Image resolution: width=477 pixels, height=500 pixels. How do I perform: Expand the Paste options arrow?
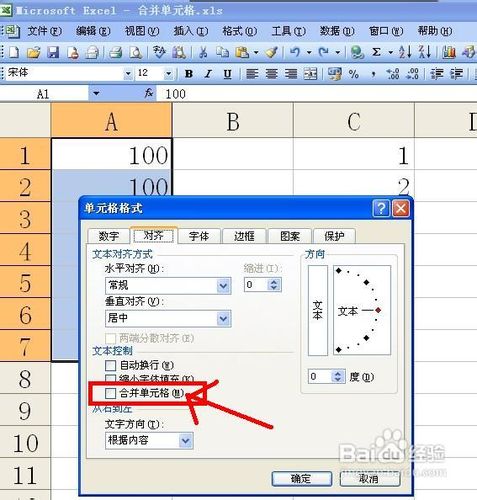click(256, 52)
